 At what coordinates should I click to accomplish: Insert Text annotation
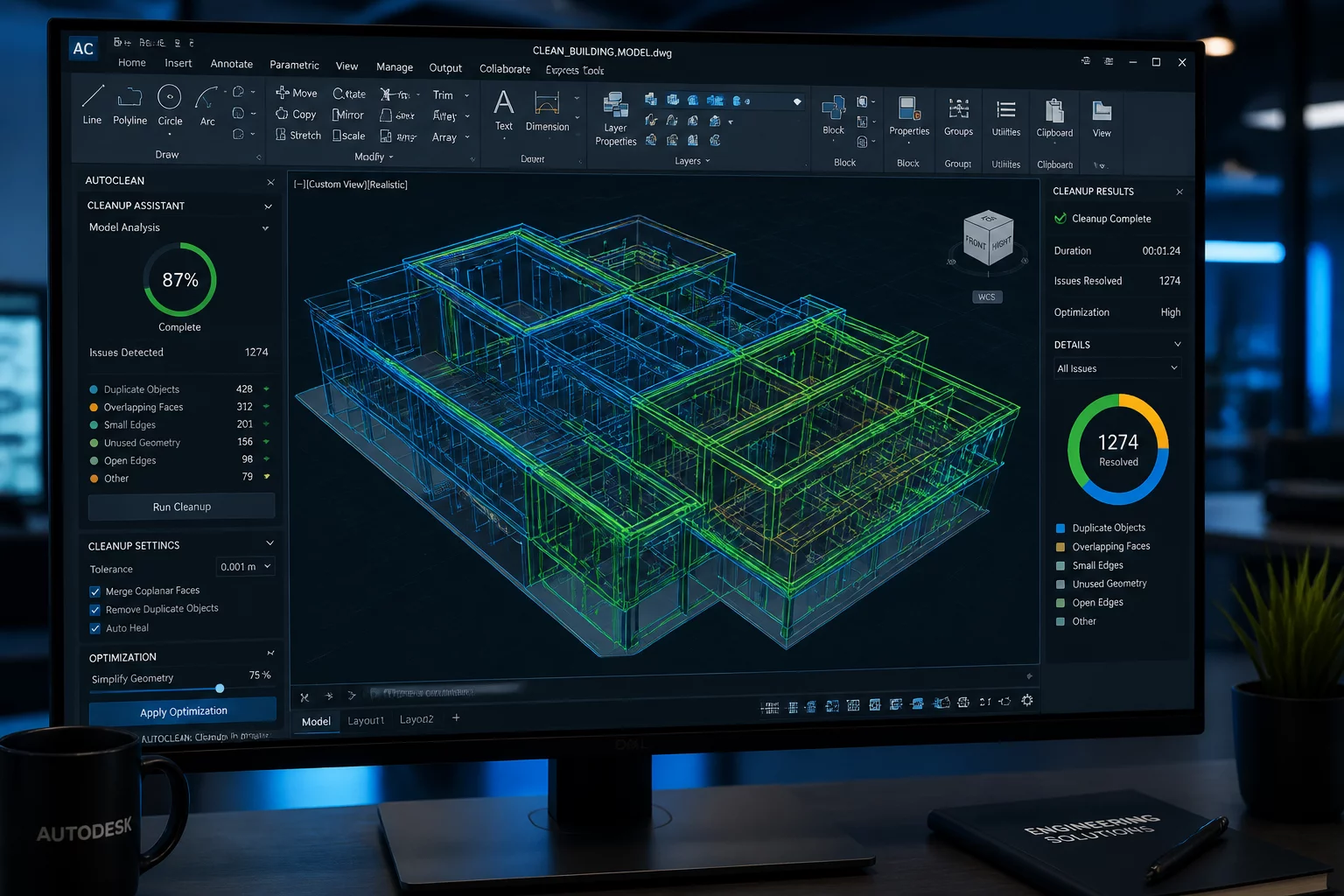click(504, 109)
